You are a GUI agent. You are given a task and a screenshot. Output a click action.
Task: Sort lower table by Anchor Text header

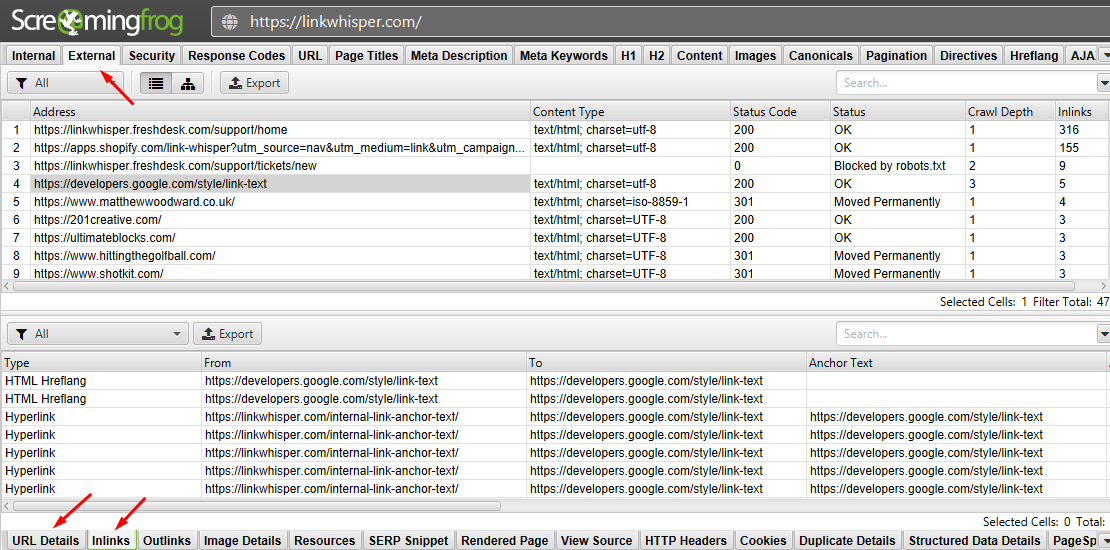click(x=956, y=362)
